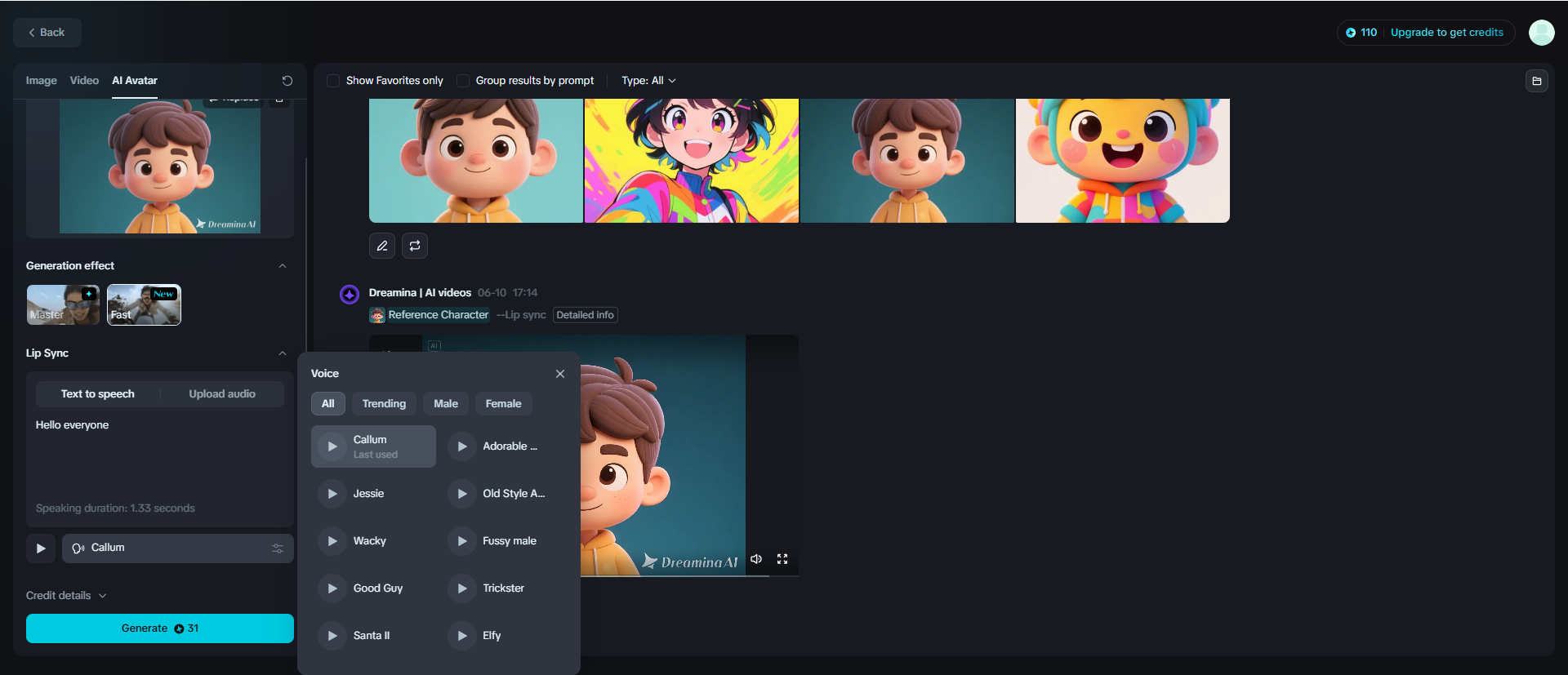Filter voices by Female
Viewport: 1568px width, 675px height.
click(x=504, y=404)
